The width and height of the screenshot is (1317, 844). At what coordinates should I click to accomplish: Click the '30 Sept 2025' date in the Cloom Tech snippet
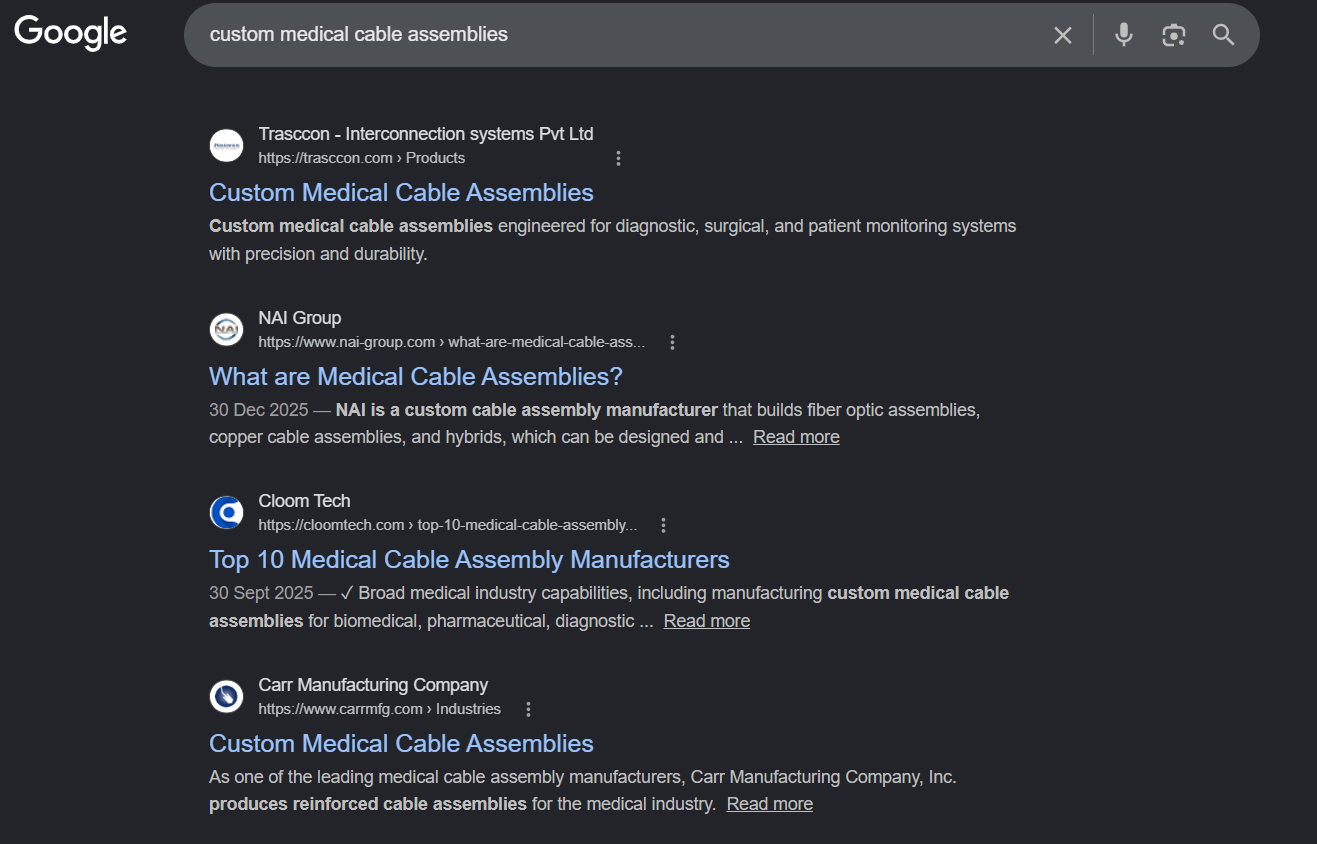click(x=260, y=593)
